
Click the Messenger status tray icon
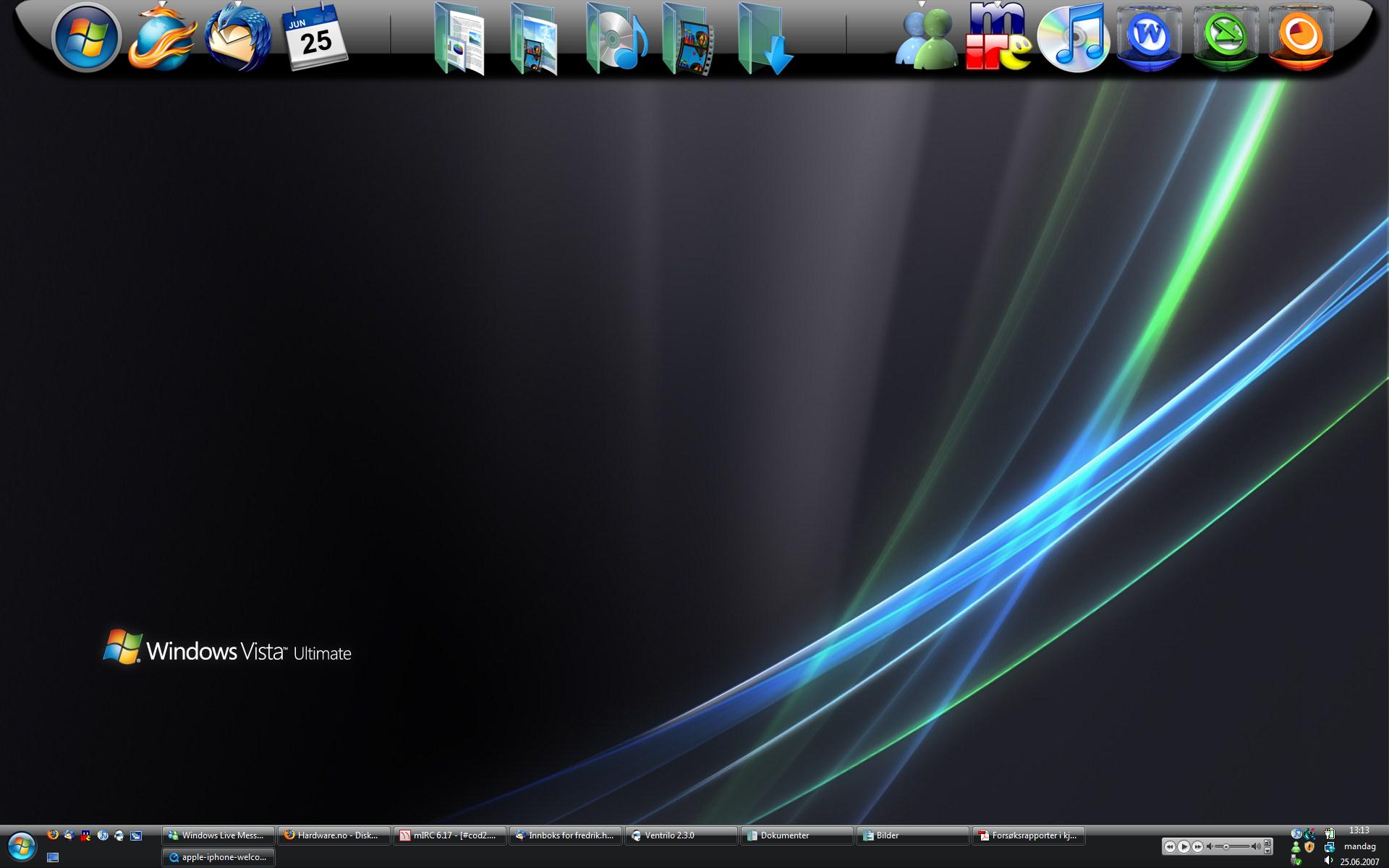click(1296, 847)
